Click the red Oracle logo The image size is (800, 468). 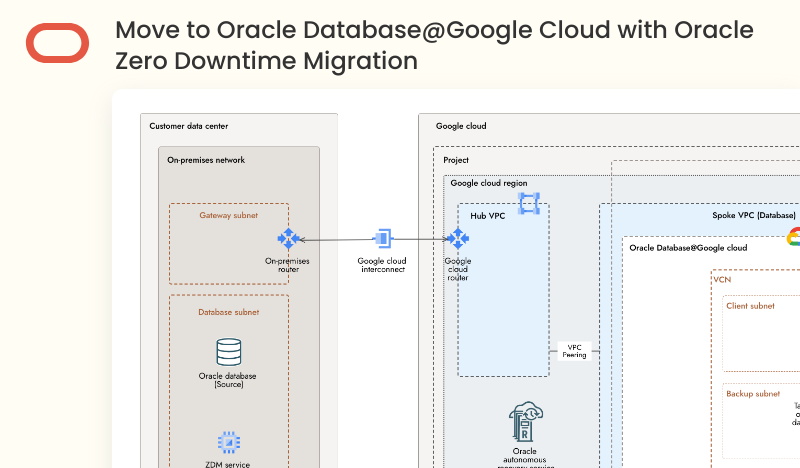pos(57,43)
